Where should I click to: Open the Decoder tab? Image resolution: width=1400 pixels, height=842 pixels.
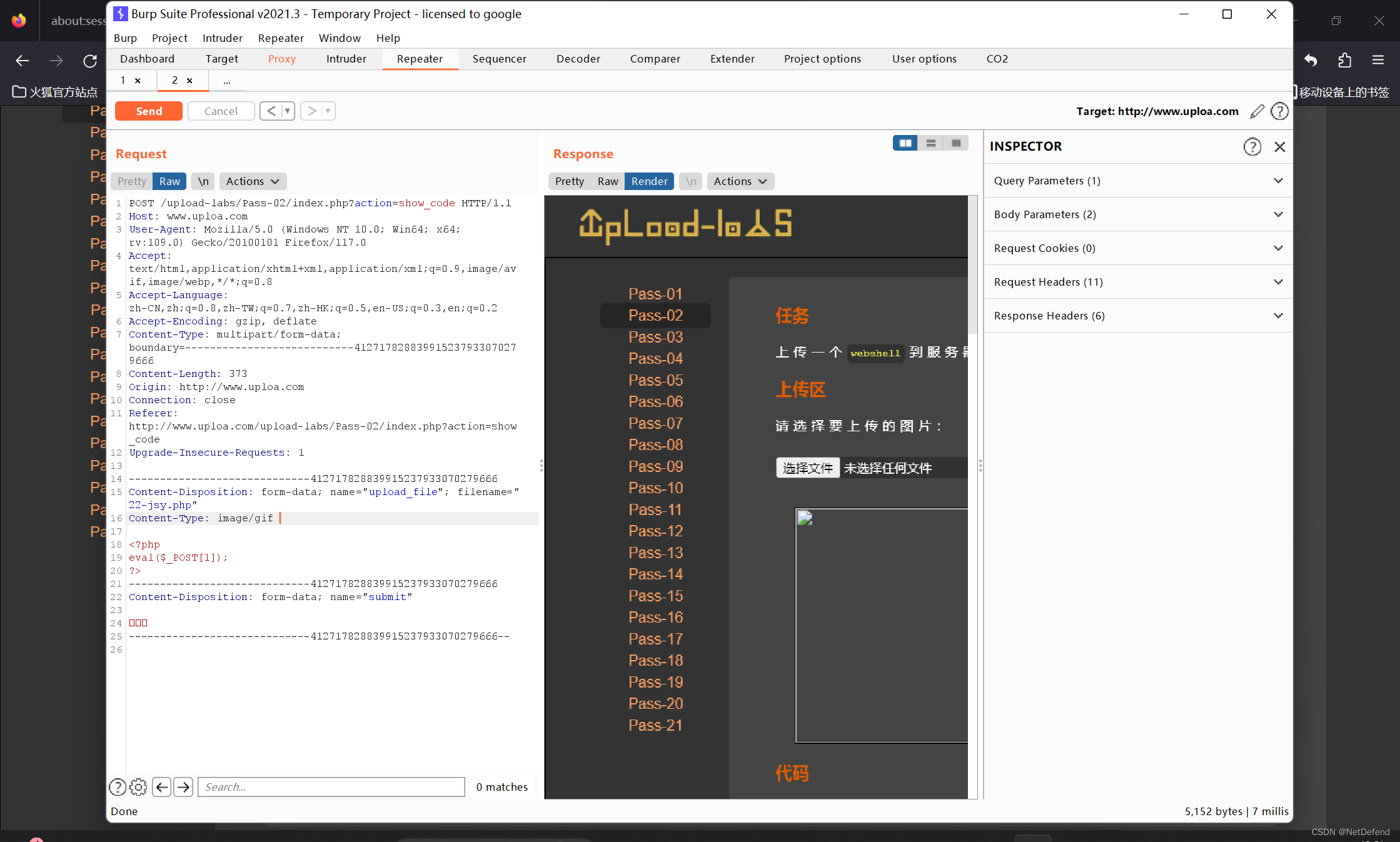tap(578, 59)
